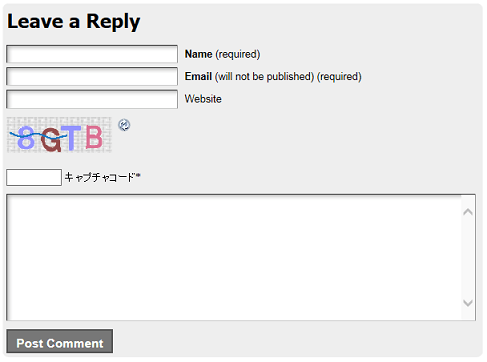Click the comment box scroll-up arrow
487x362 pixels.
pos(468,212)
